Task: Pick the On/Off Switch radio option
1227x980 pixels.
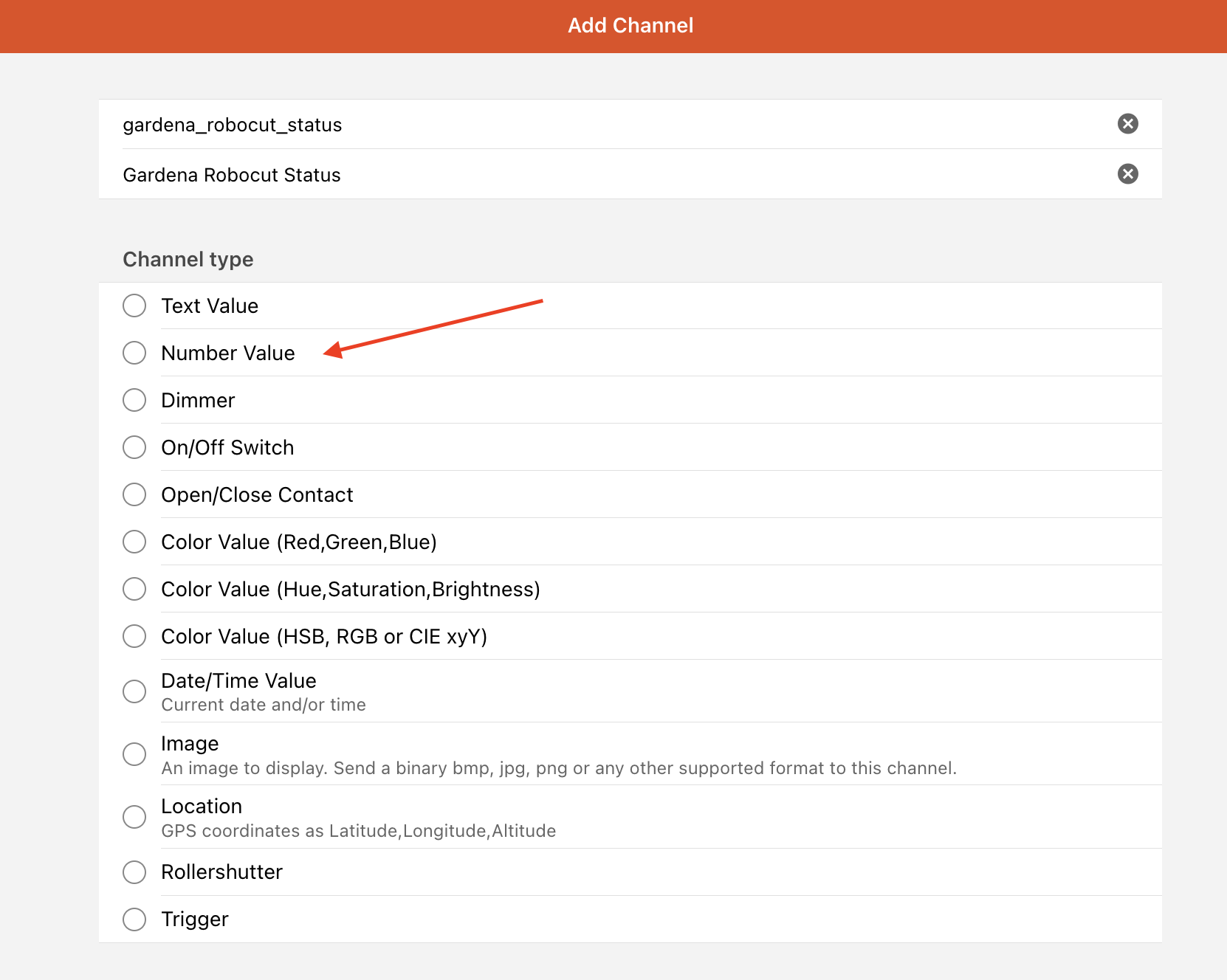Action: coord(134,447)
